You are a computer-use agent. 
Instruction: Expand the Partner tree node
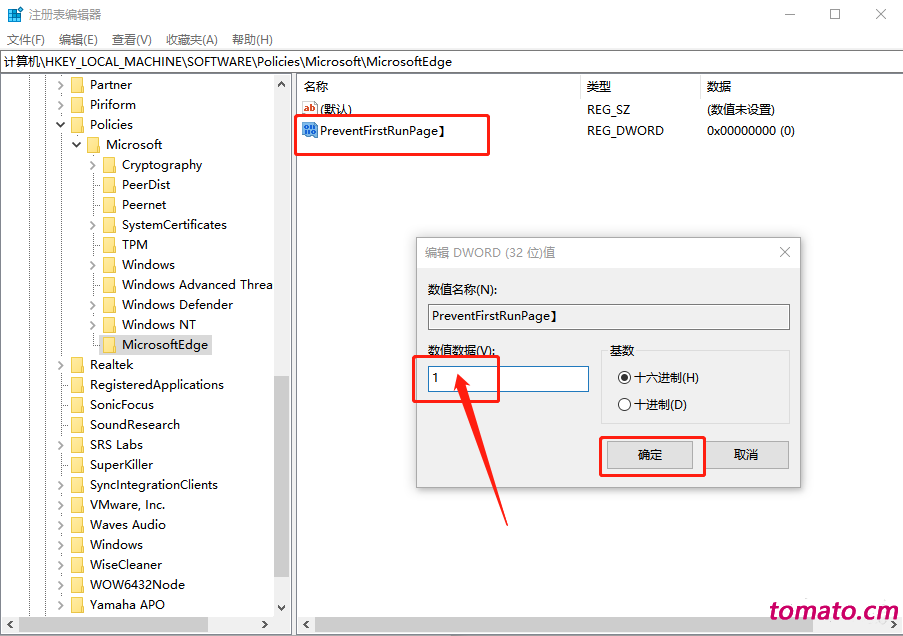pos(60,85)
